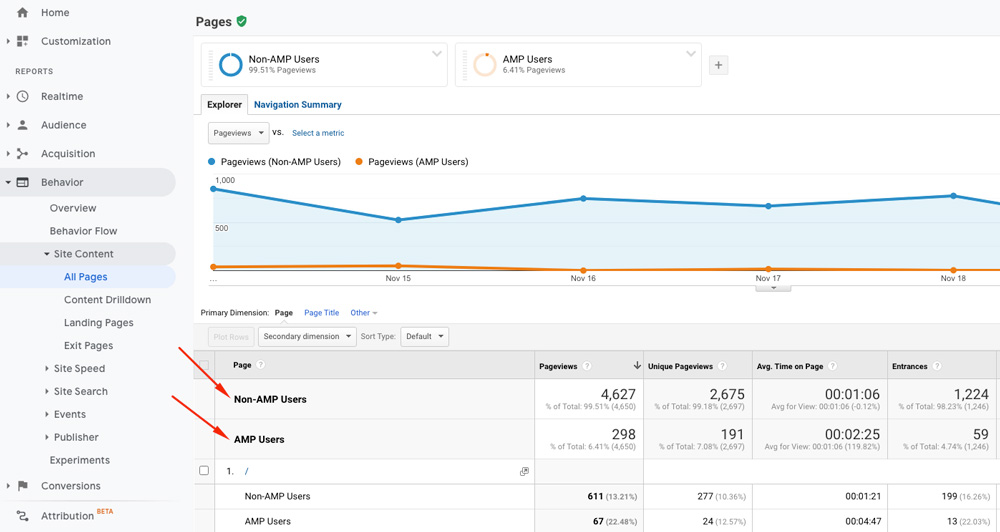Click the Non-AMP Users blue donut icon
This screenshot has width=1000, height=532.
230,64
